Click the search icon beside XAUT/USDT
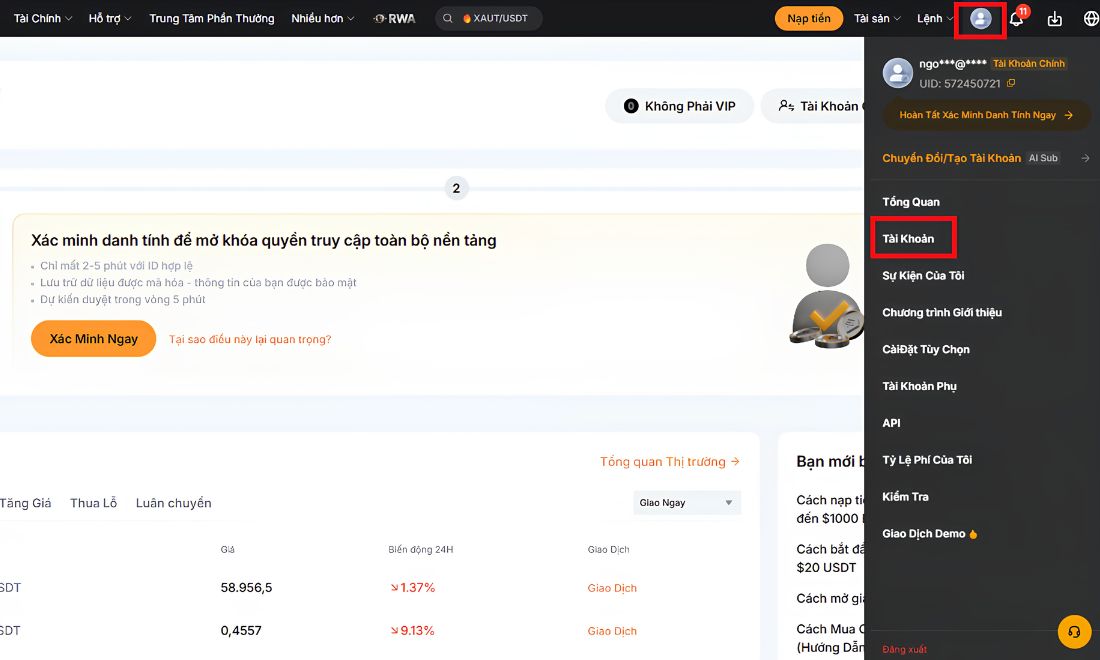Screen dimensions: 1100x660 tap(448, 18)
